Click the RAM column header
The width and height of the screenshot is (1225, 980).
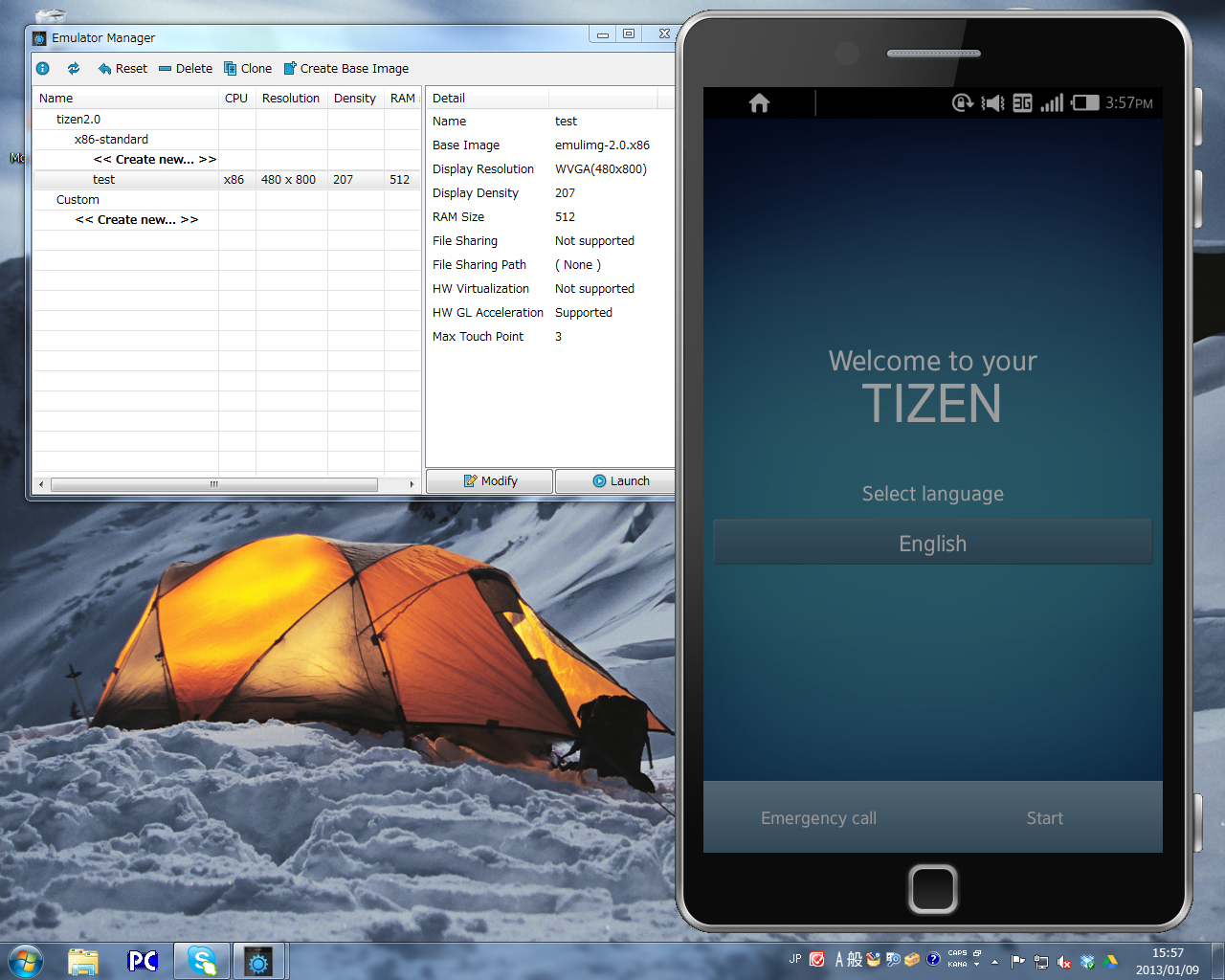[x=403, y=98]
